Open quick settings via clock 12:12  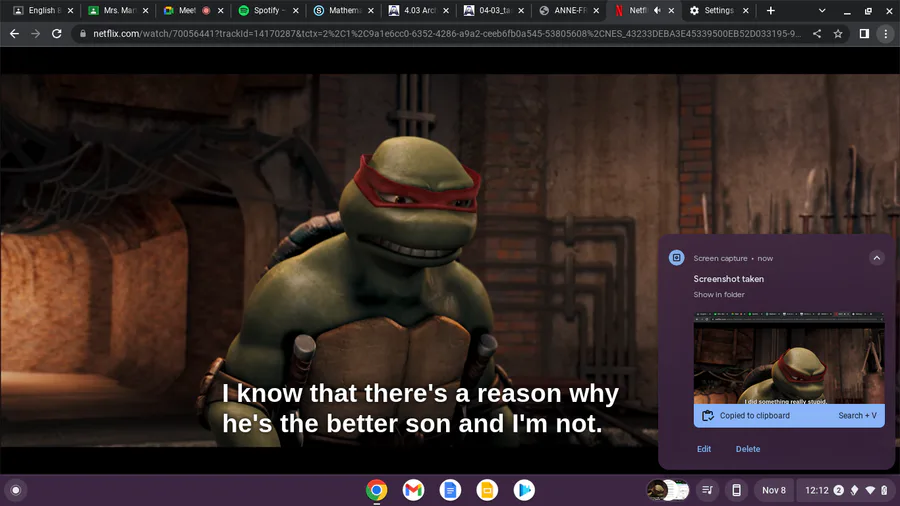tap(816, 490)
